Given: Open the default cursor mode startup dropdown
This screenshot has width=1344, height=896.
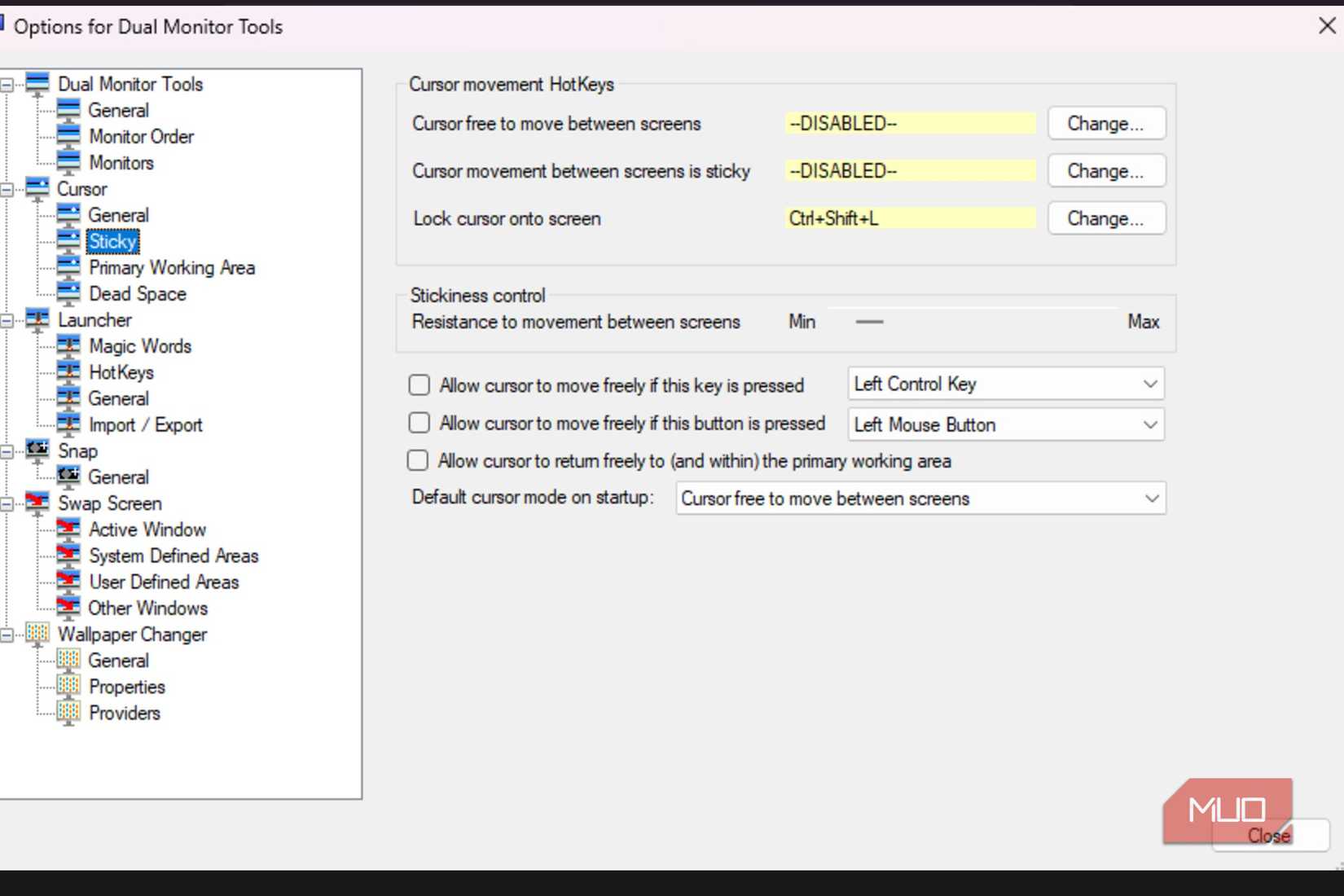Looking at the screenshot, I should pos(1151,498).
